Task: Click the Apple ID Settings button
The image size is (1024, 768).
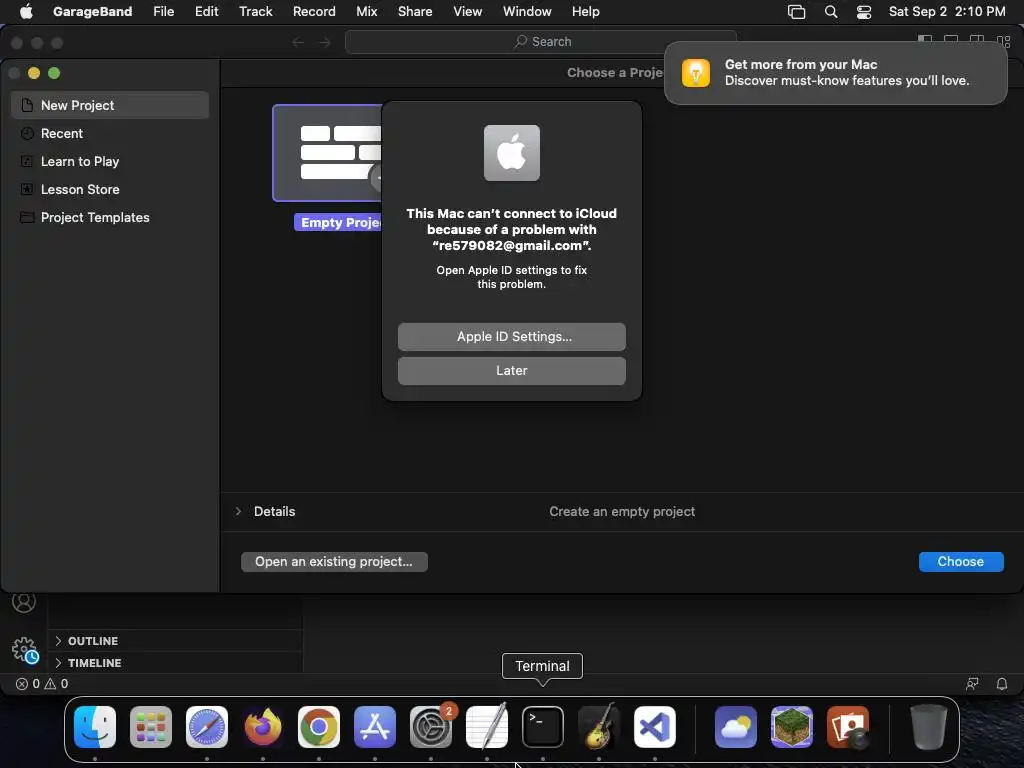Action: click(511, 336)
